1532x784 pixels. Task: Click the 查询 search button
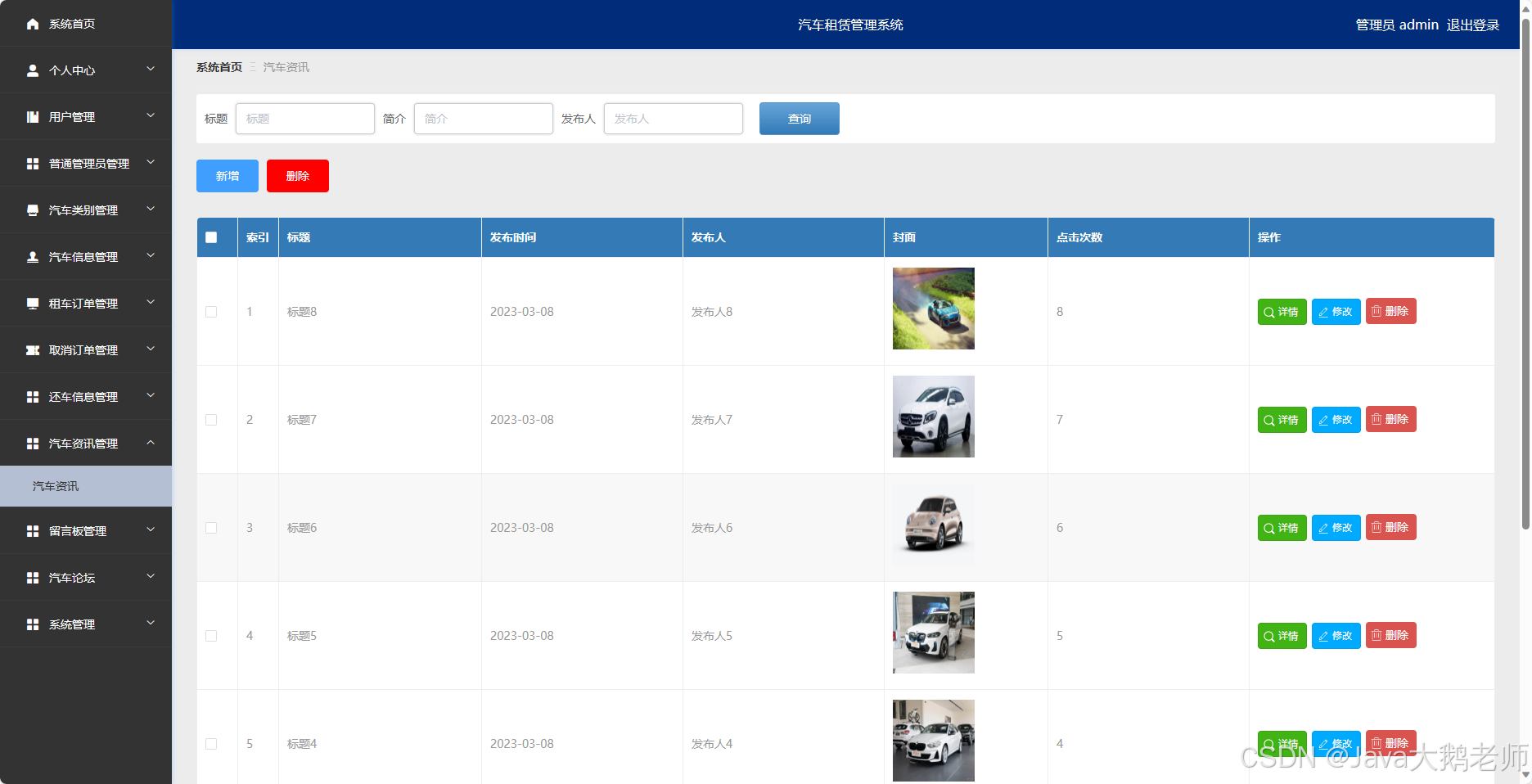tap(800, 119)
